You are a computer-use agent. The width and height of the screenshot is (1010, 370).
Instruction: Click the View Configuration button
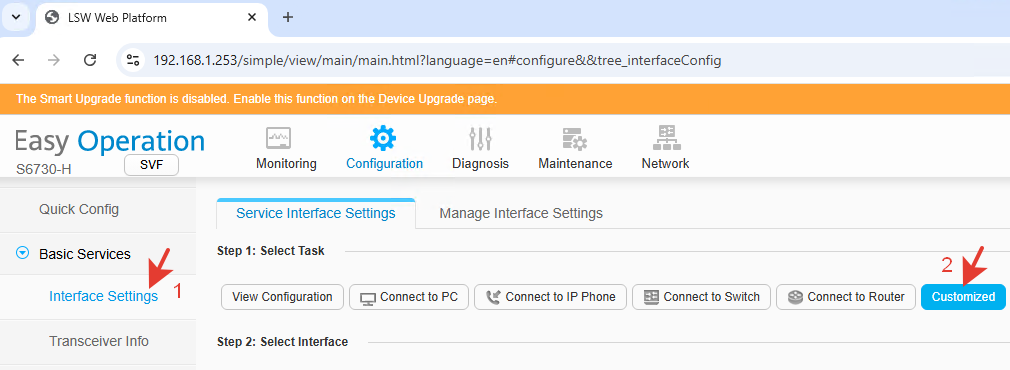click(282, 297)
